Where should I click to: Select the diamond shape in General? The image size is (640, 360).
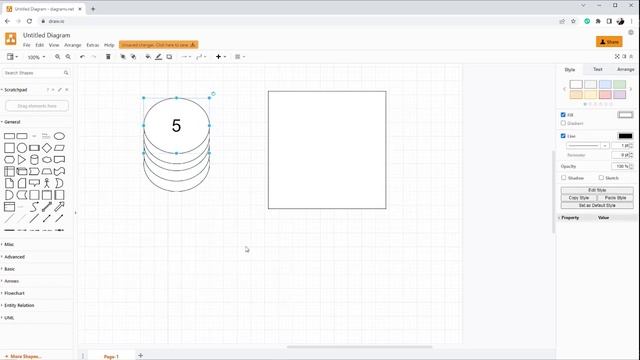coord(47,148)
